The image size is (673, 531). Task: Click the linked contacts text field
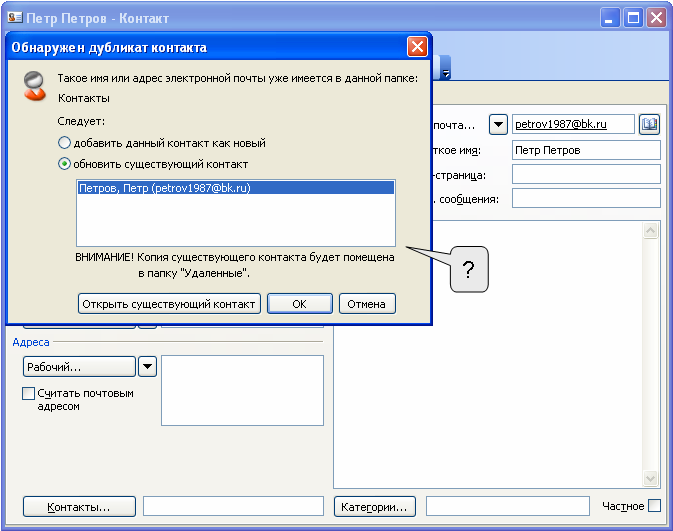(233, 507)
